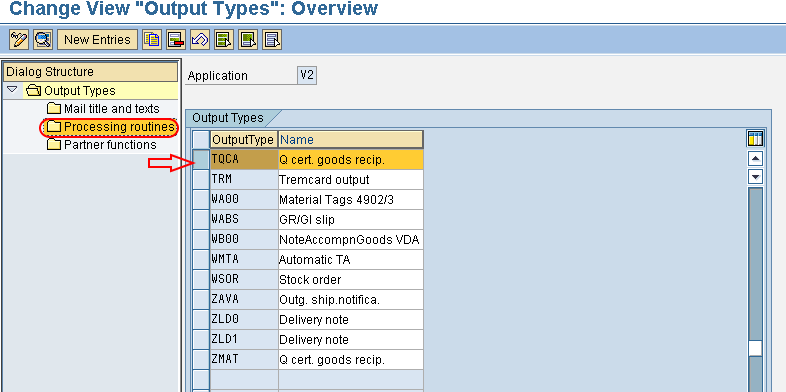The height and width of the screenshot is (392, 786).
Task: Click the Deselect All toolbar icon
Action: click(272, 40)
